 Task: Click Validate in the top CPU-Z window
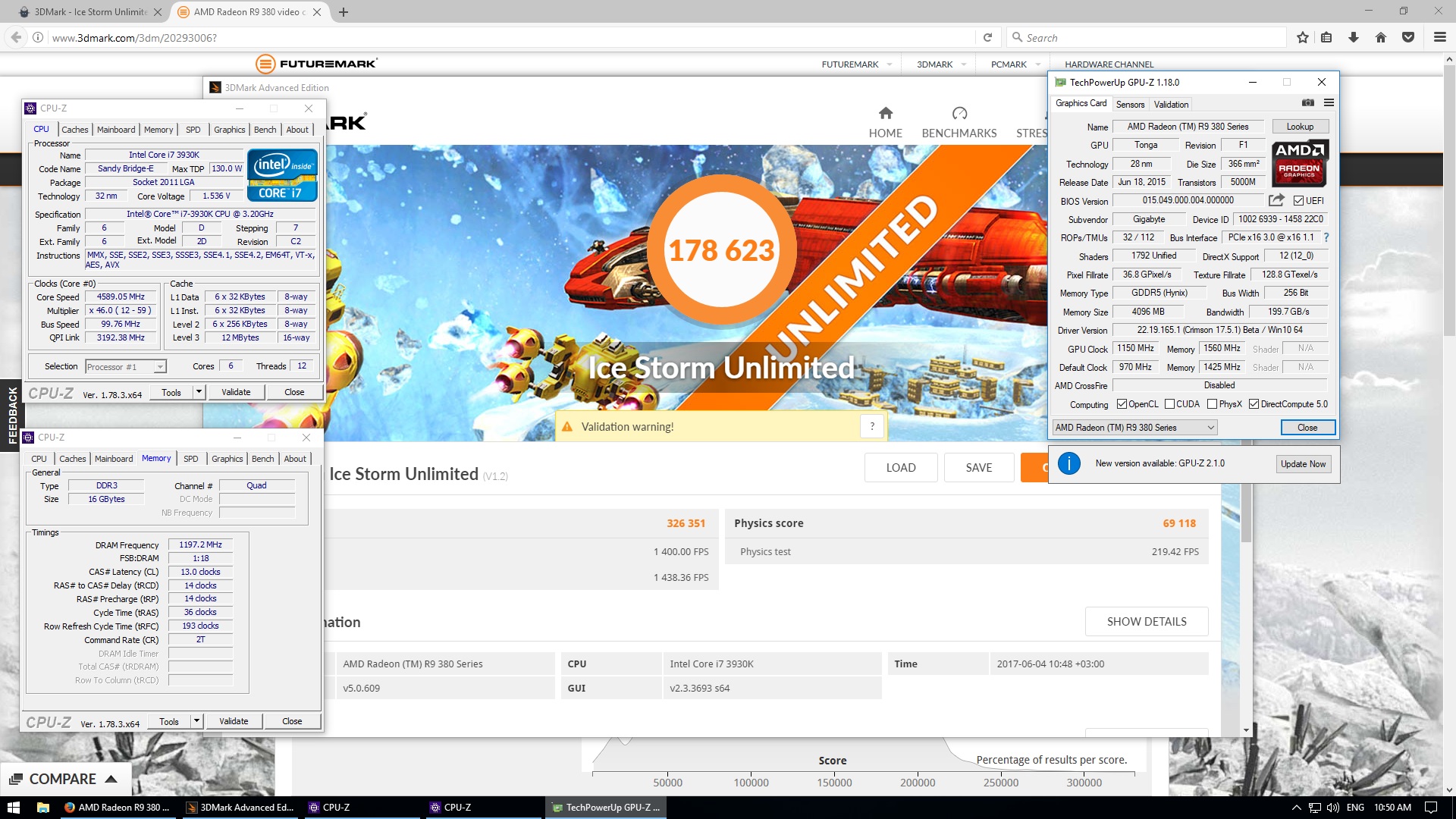(236, 392)
